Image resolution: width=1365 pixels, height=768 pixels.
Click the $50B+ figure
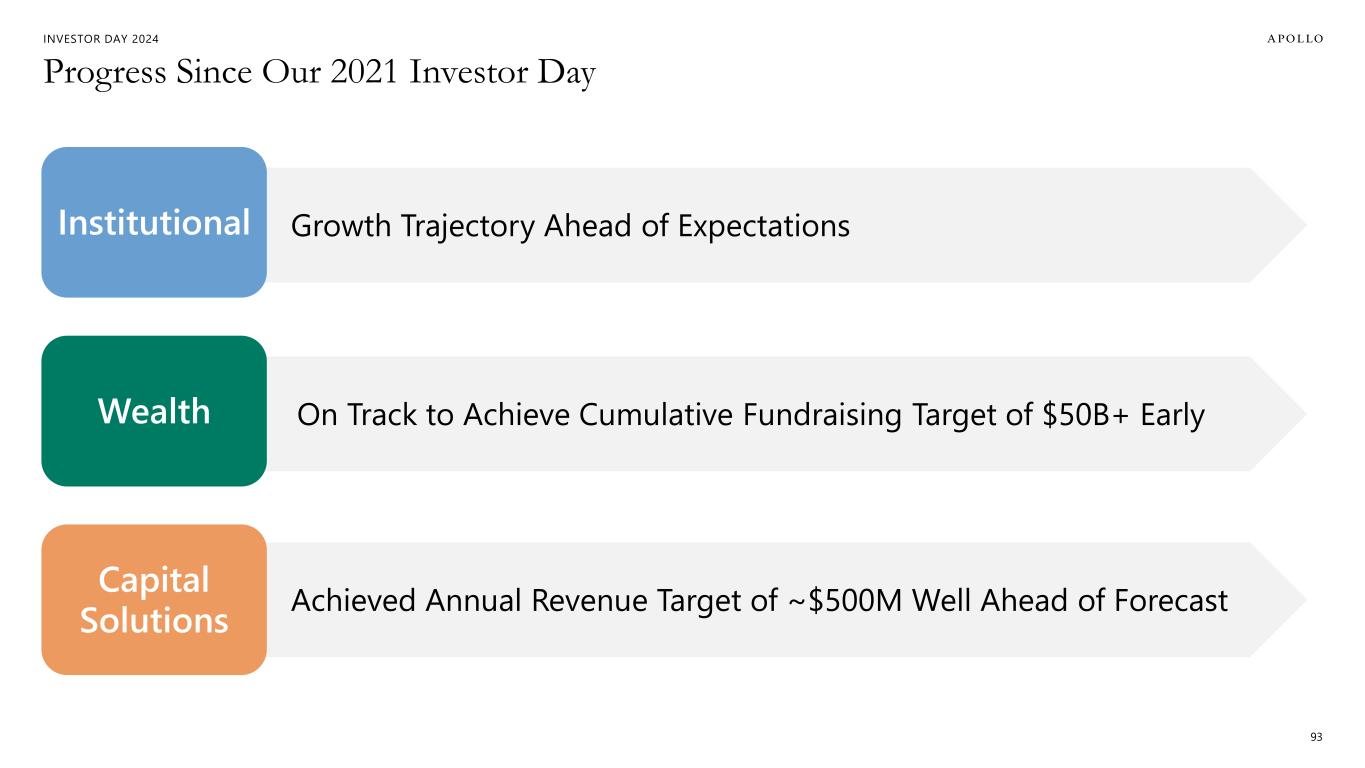pos(1085,415)
